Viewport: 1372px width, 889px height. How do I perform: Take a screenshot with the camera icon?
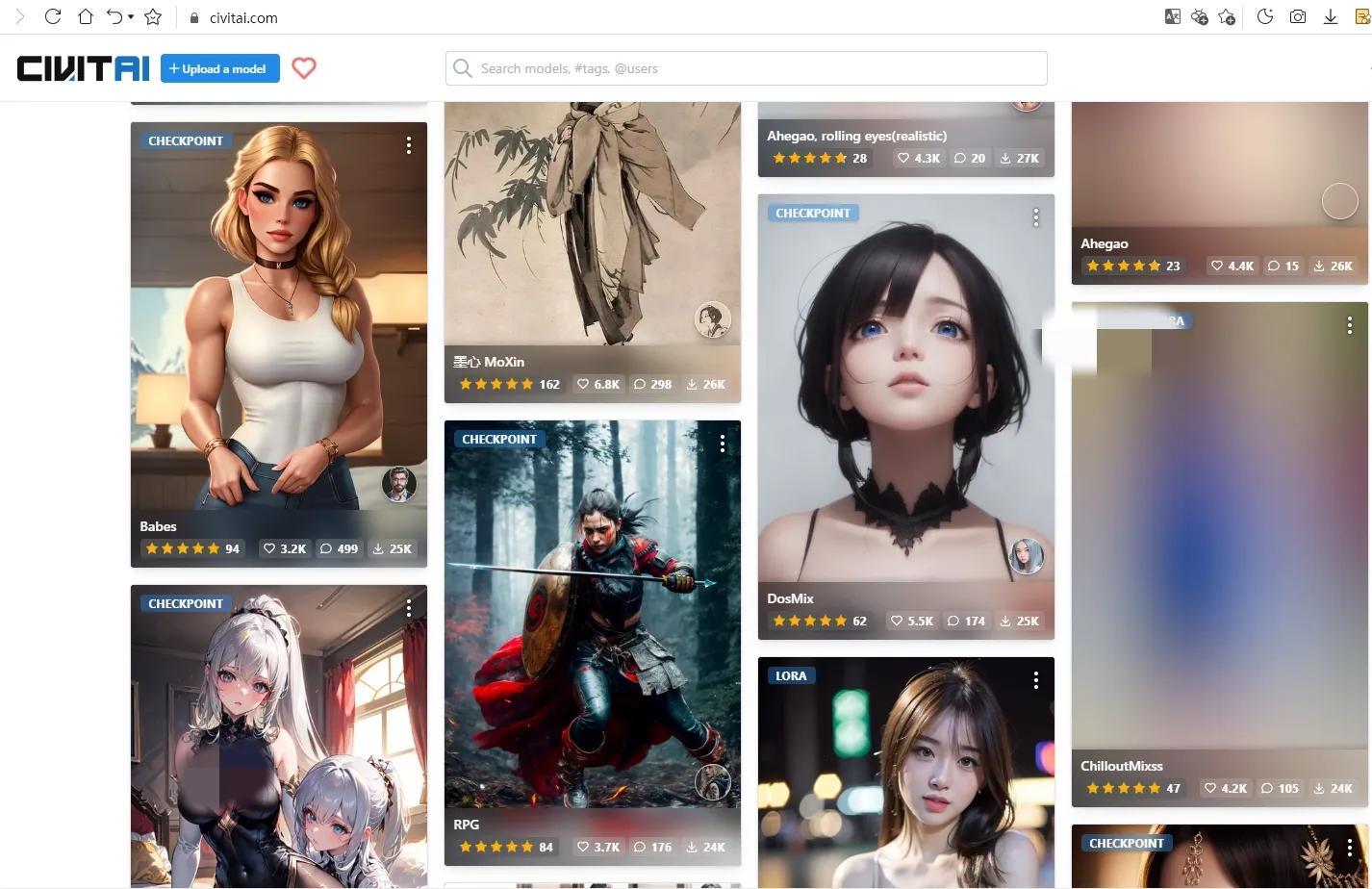1298,16
